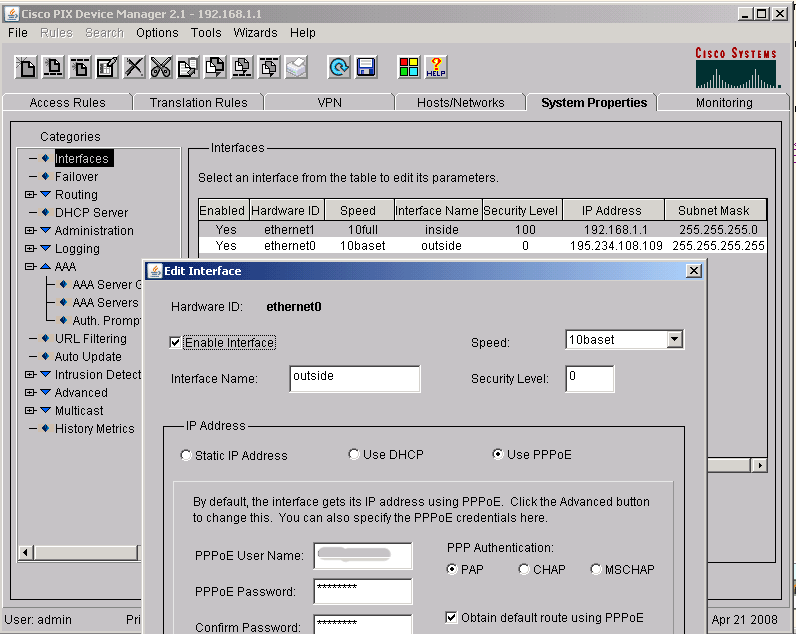Switch to the Access Rules tab
Viewport: 796px width, 634px height.
click(x=68, y=103)
